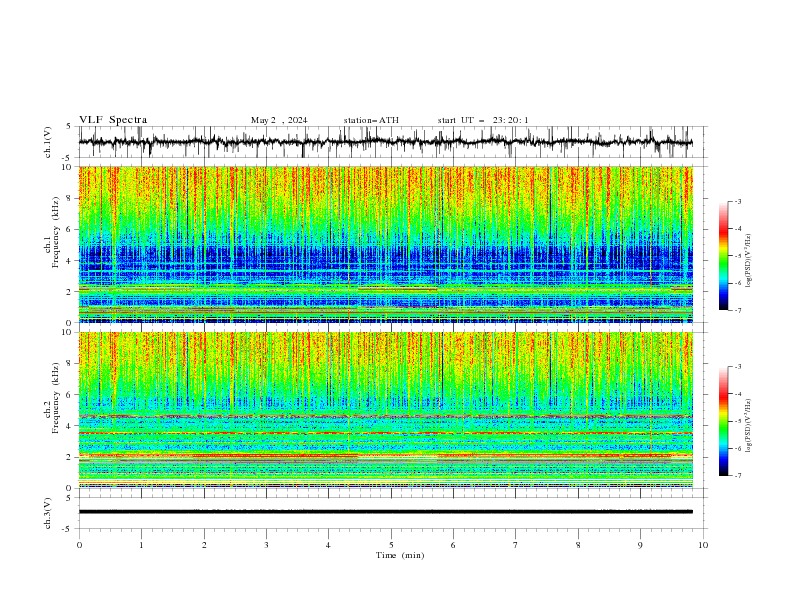
Task: Click the 'ch.3(V)' axis label
Action: click(48, 513)
